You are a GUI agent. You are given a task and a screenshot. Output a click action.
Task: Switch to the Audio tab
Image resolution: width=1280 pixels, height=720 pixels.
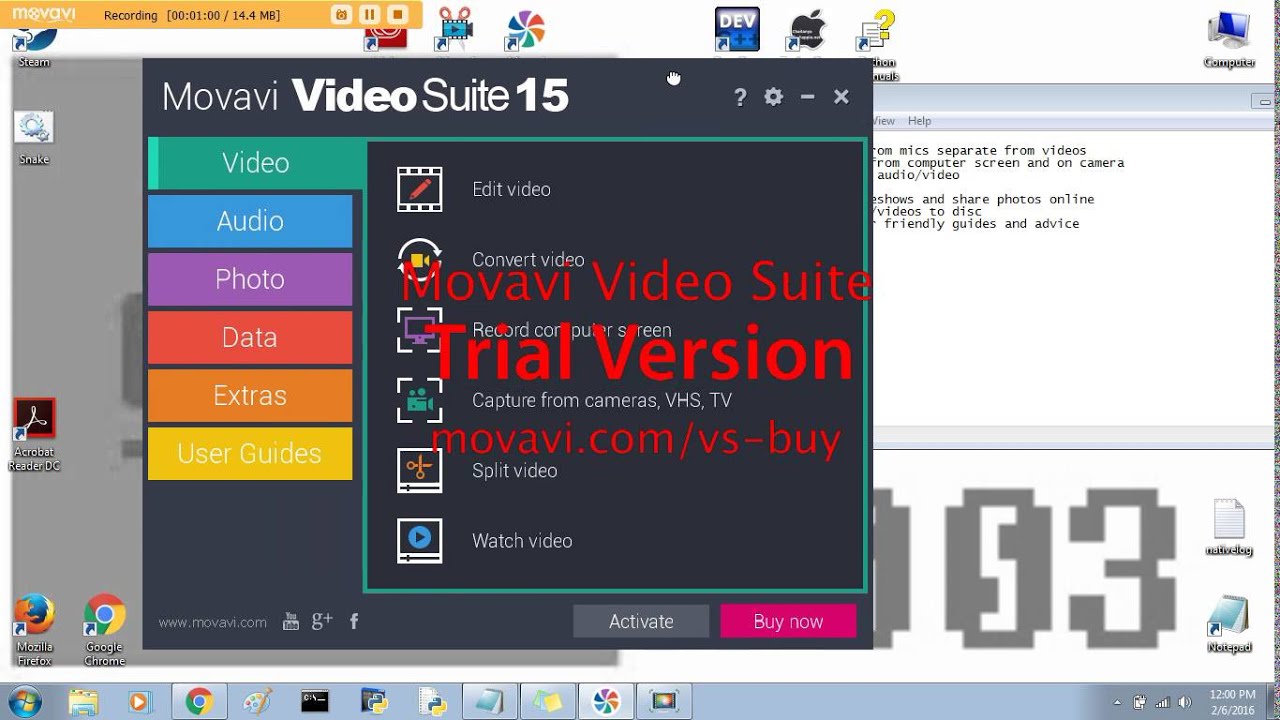coord(250,221)
